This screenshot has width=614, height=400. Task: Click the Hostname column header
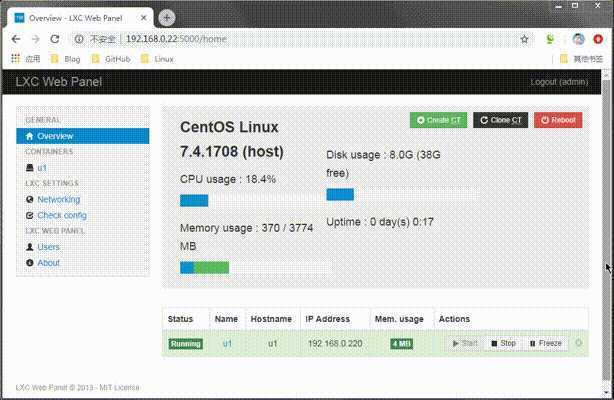(271, 319)
